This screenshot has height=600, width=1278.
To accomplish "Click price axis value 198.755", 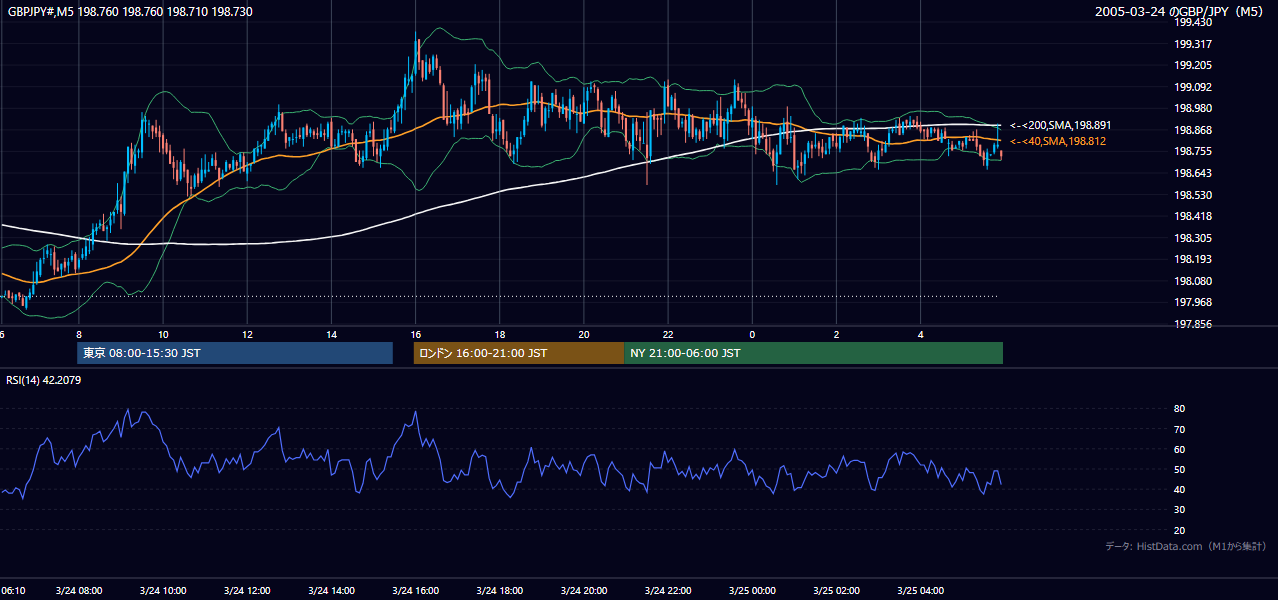I will (x=1193, y=152).
